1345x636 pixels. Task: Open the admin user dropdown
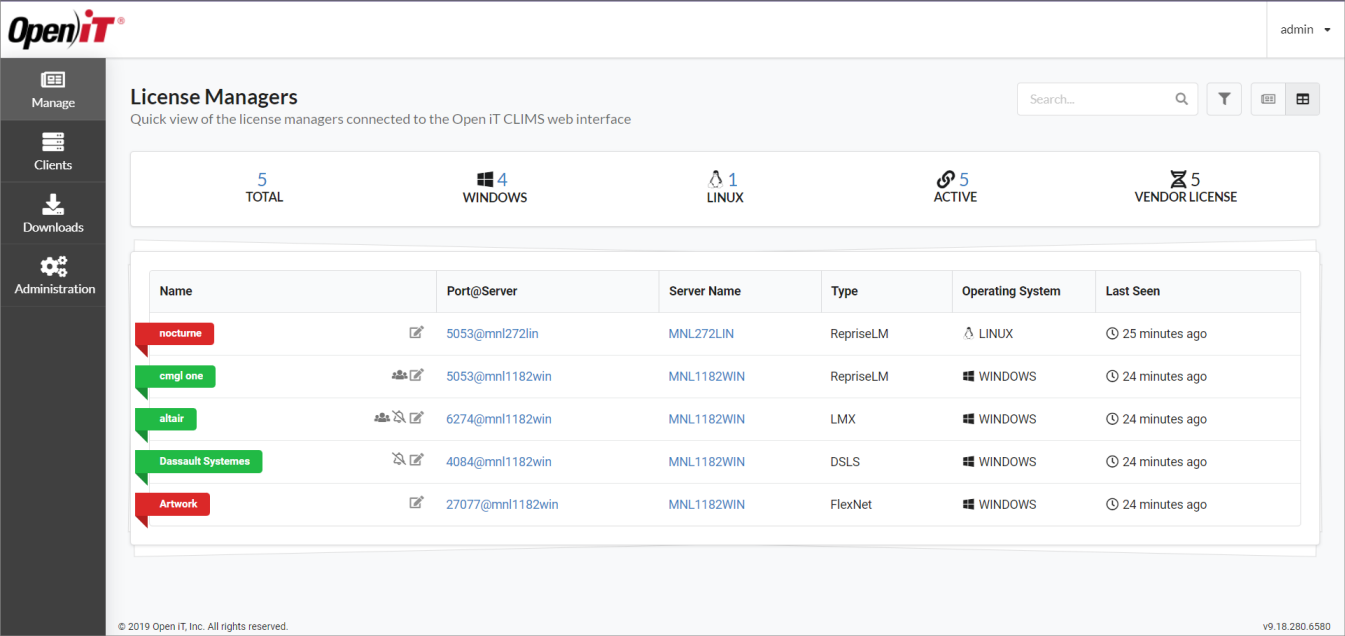click(x=1305, y=30)
